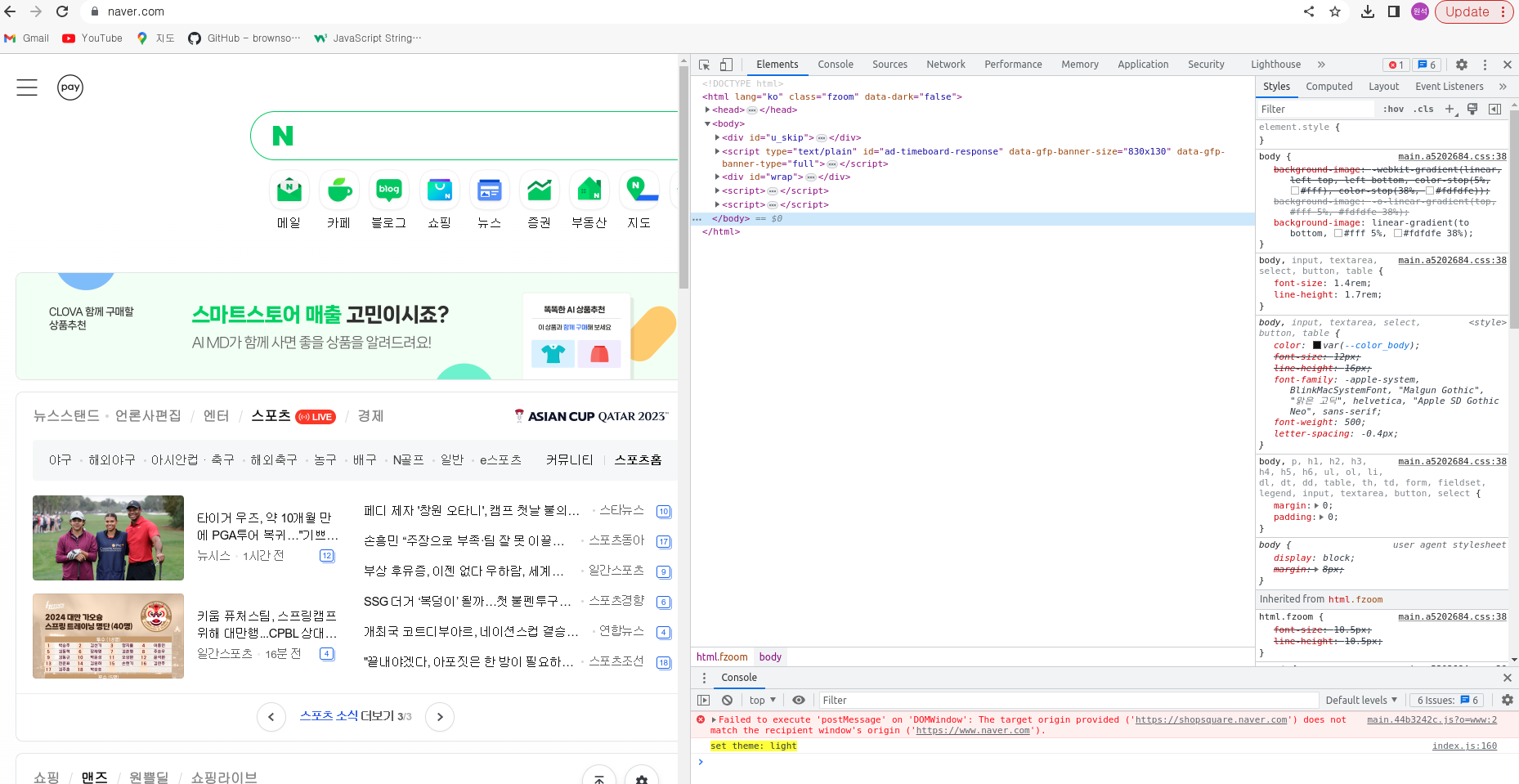Toggle the device toolbar icon in DevTools

pos(726,65)
